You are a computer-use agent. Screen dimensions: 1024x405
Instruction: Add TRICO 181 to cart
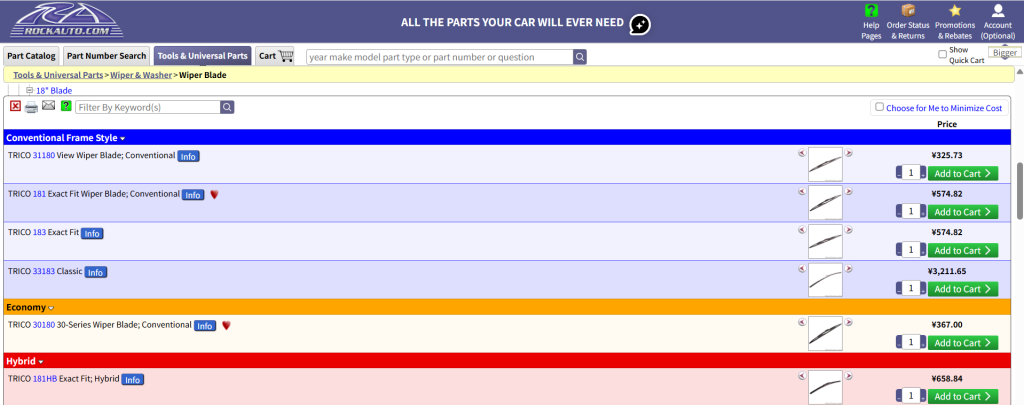pyautogui.click(x=963, y=212)
